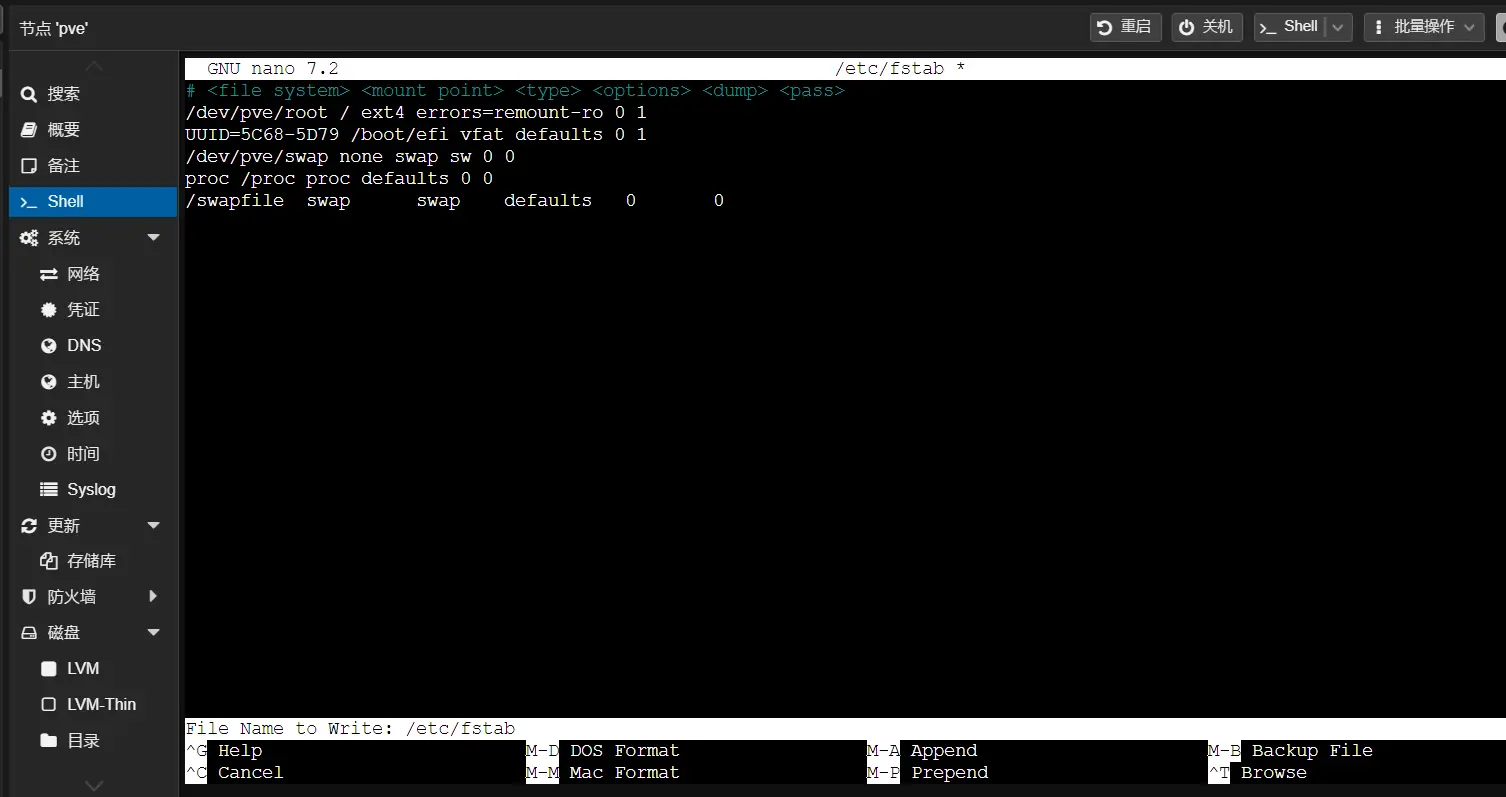
Task: Open the 网络 network arrows icon
Action: [x=48, y=274]
